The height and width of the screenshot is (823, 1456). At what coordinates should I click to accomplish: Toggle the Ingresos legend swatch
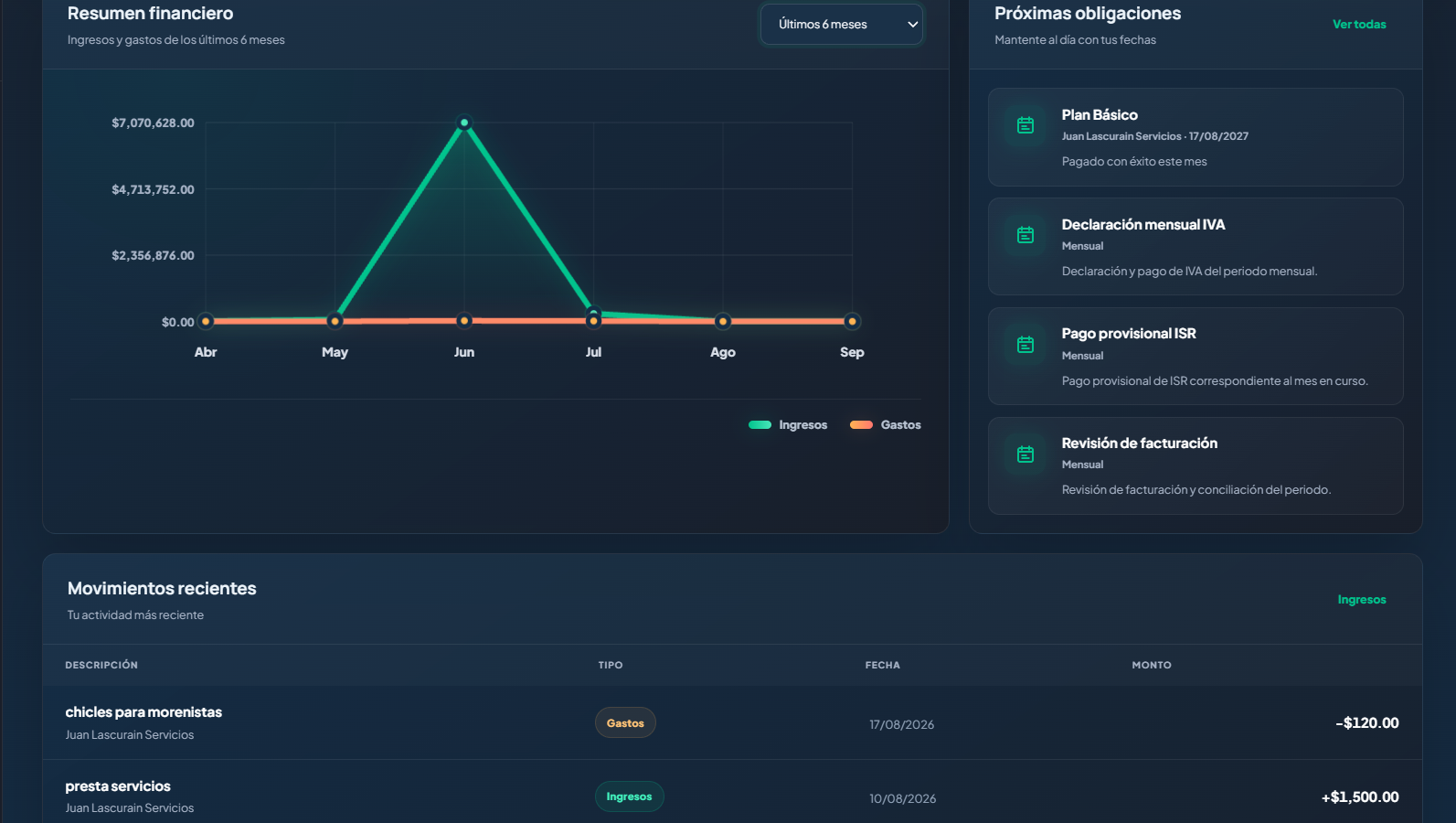click(760, 424)
